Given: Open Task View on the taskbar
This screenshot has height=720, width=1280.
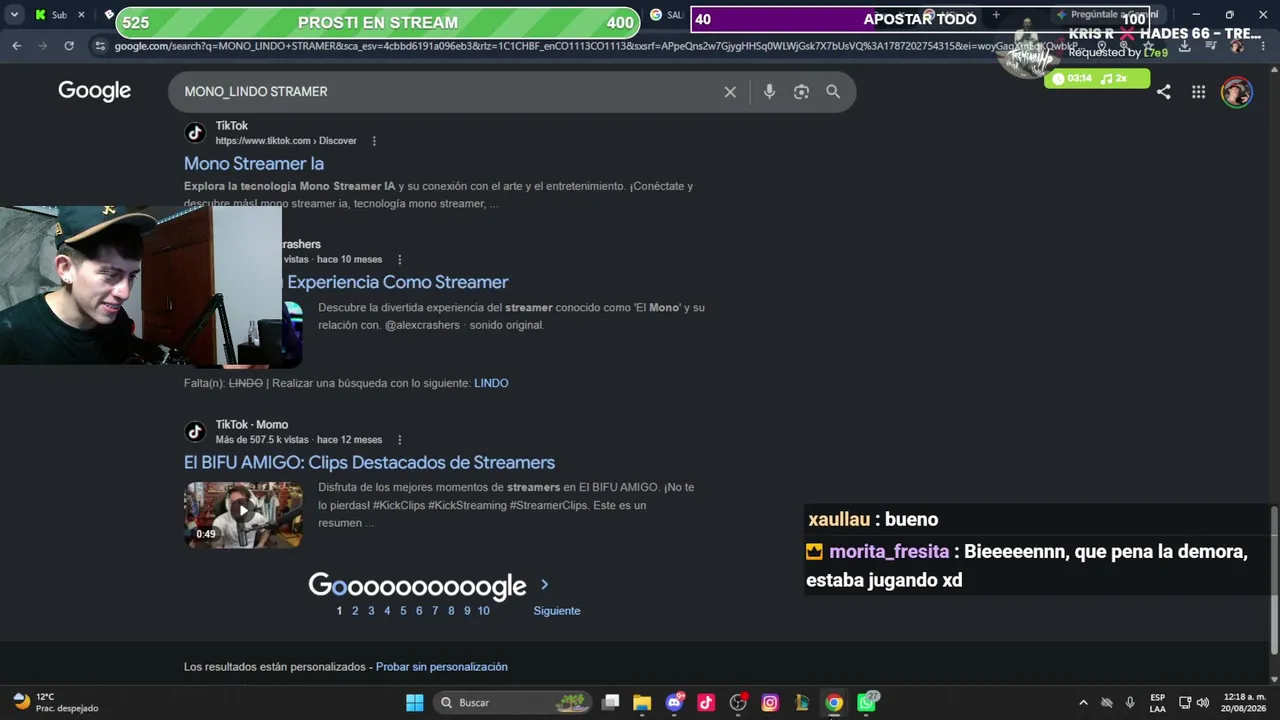Looking at the screenshot, I should [610, 703].
